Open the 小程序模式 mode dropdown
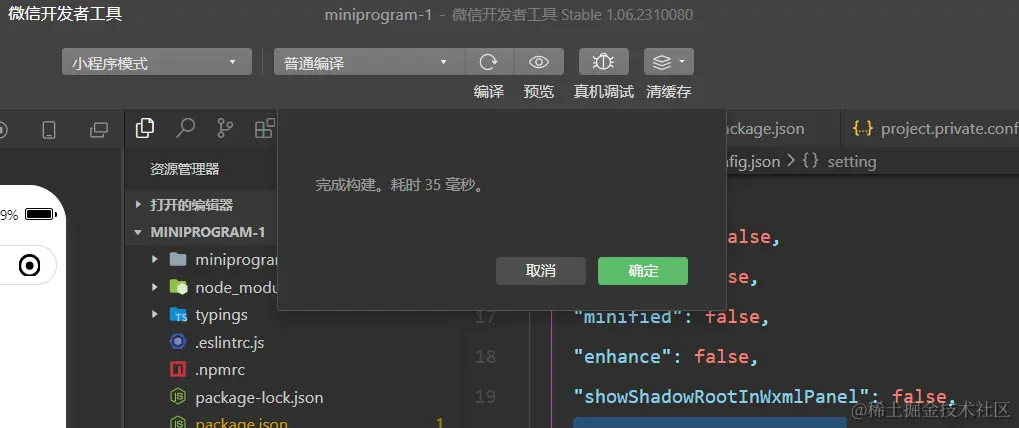 click(x=157, y=62)
